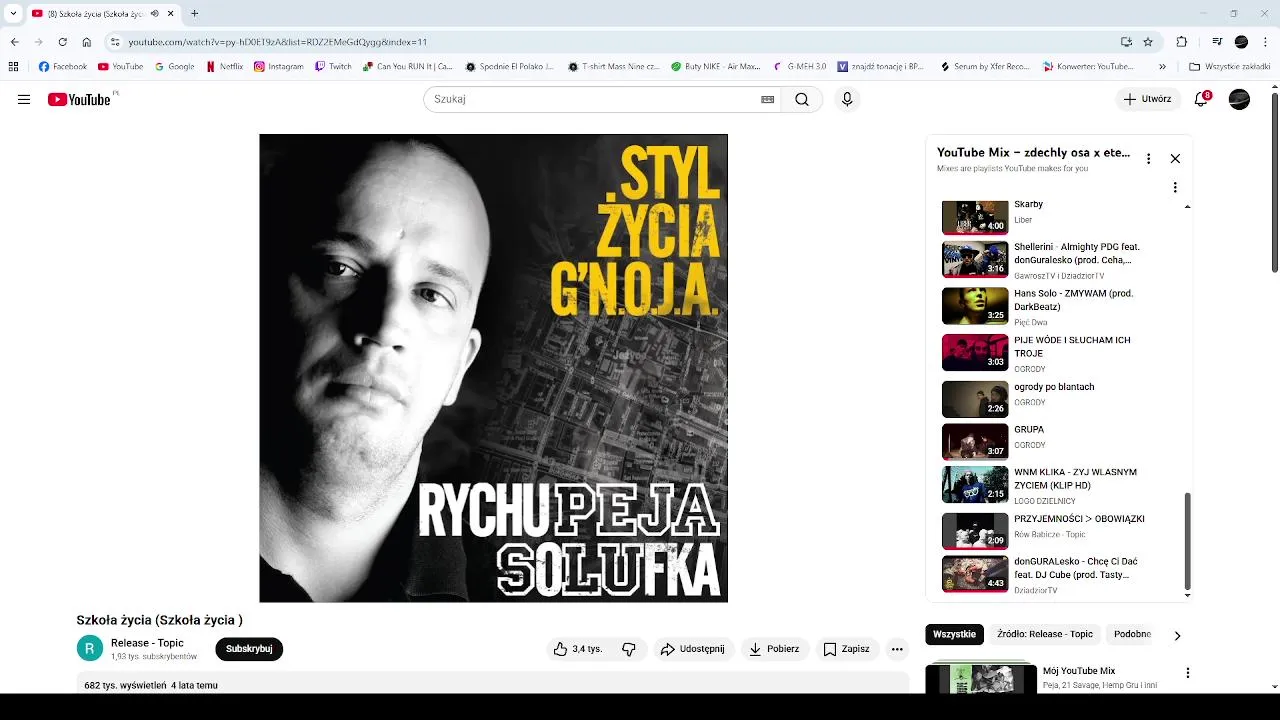1280x720 pixels.
Task: Click the Release - Topic channel avatar
Action: [89, 649]
